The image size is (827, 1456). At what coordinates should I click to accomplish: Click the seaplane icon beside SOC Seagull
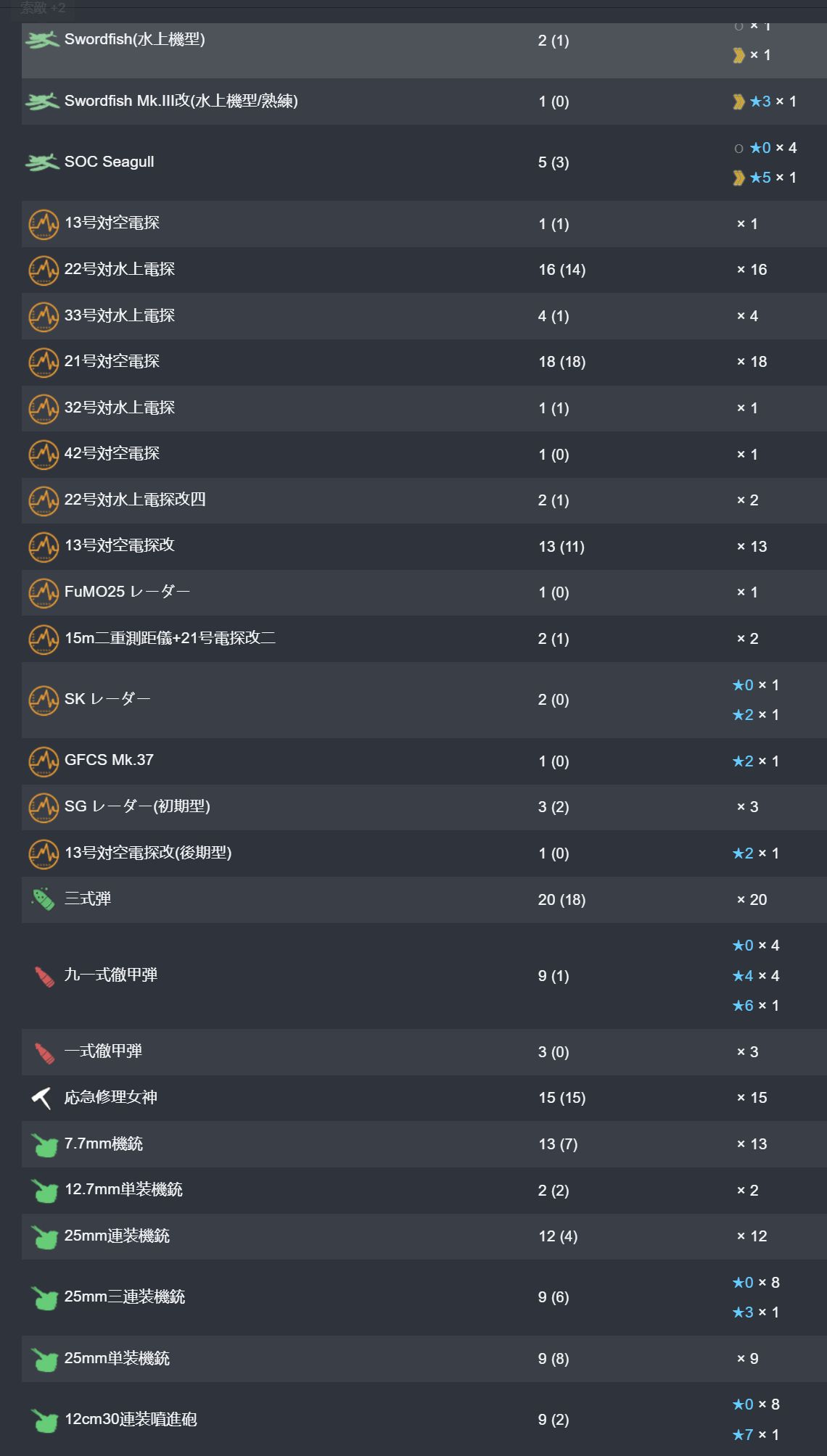pyautogui.click(x=42, y=162)
